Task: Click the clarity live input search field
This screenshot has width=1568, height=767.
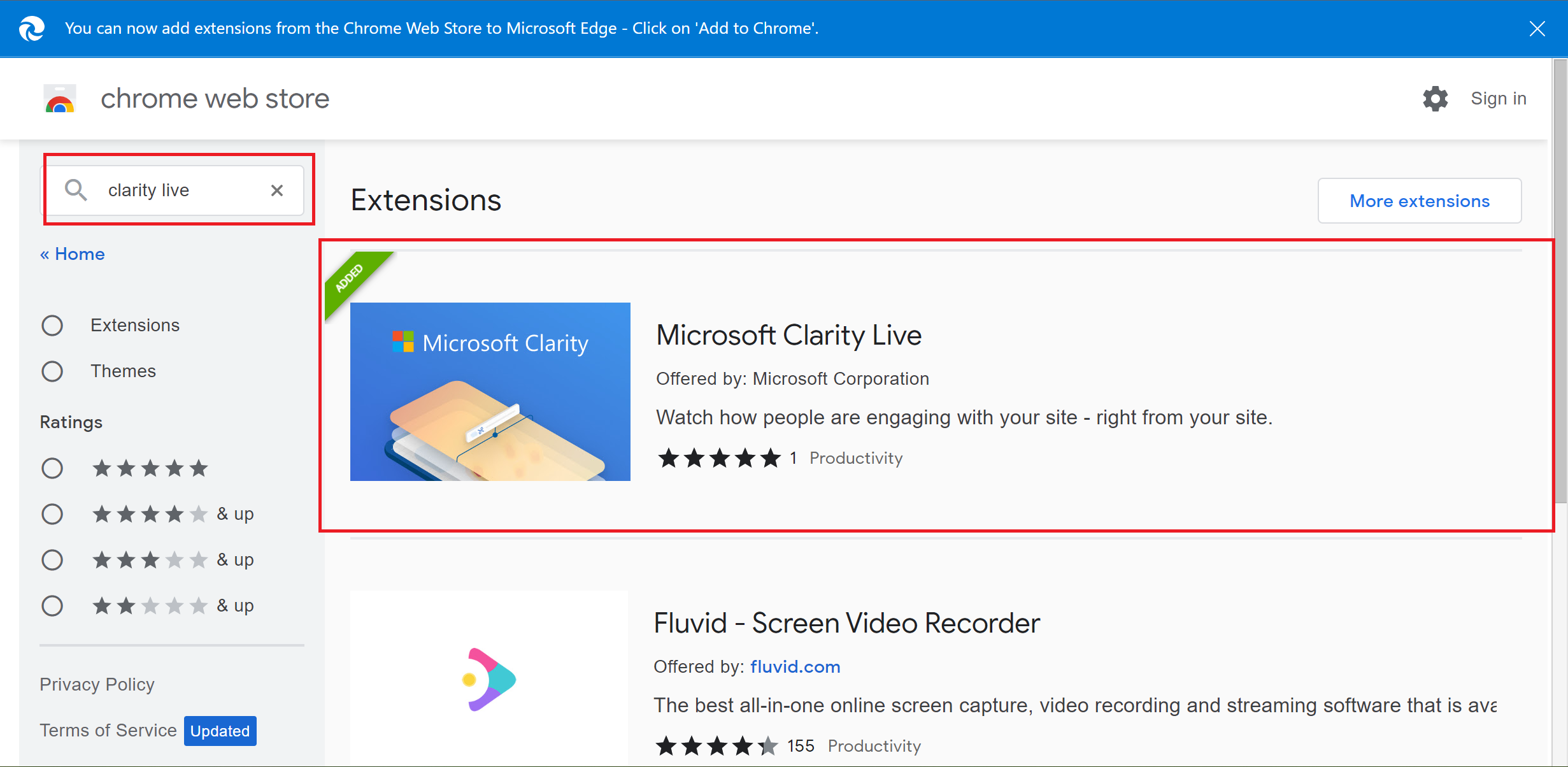Action: [176, 189]
